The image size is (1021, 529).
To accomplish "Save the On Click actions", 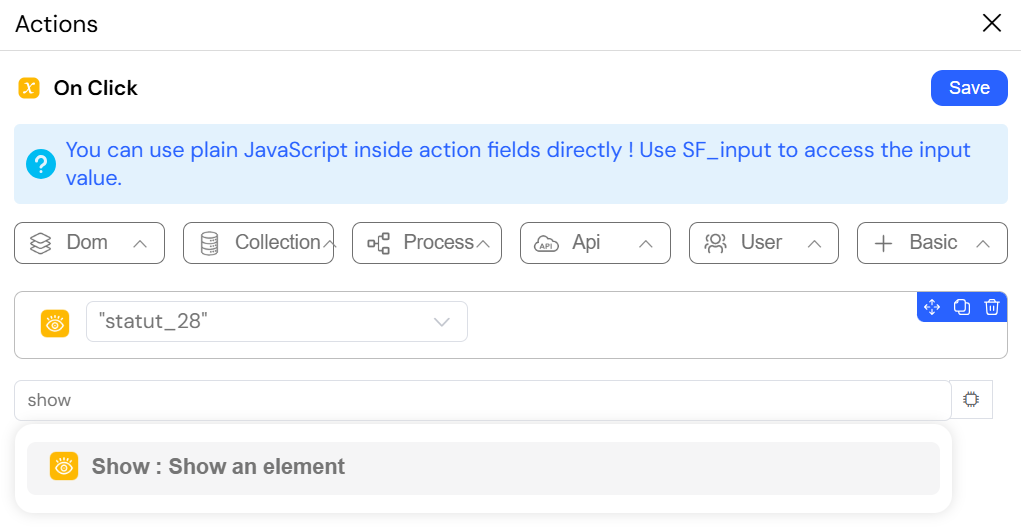I will click(x=970, y=88).
